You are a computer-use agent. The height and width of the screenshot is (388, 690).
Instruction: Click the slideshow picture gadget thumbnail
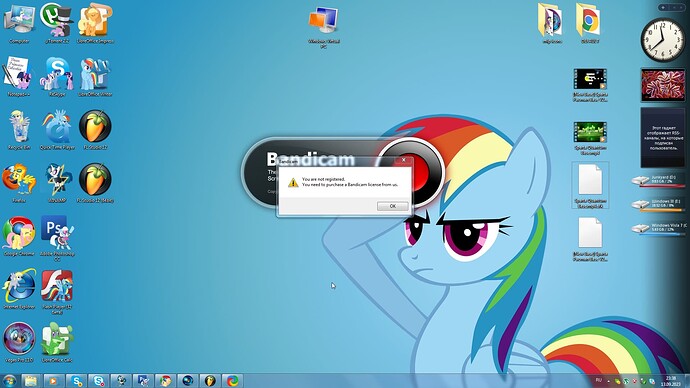663,85
